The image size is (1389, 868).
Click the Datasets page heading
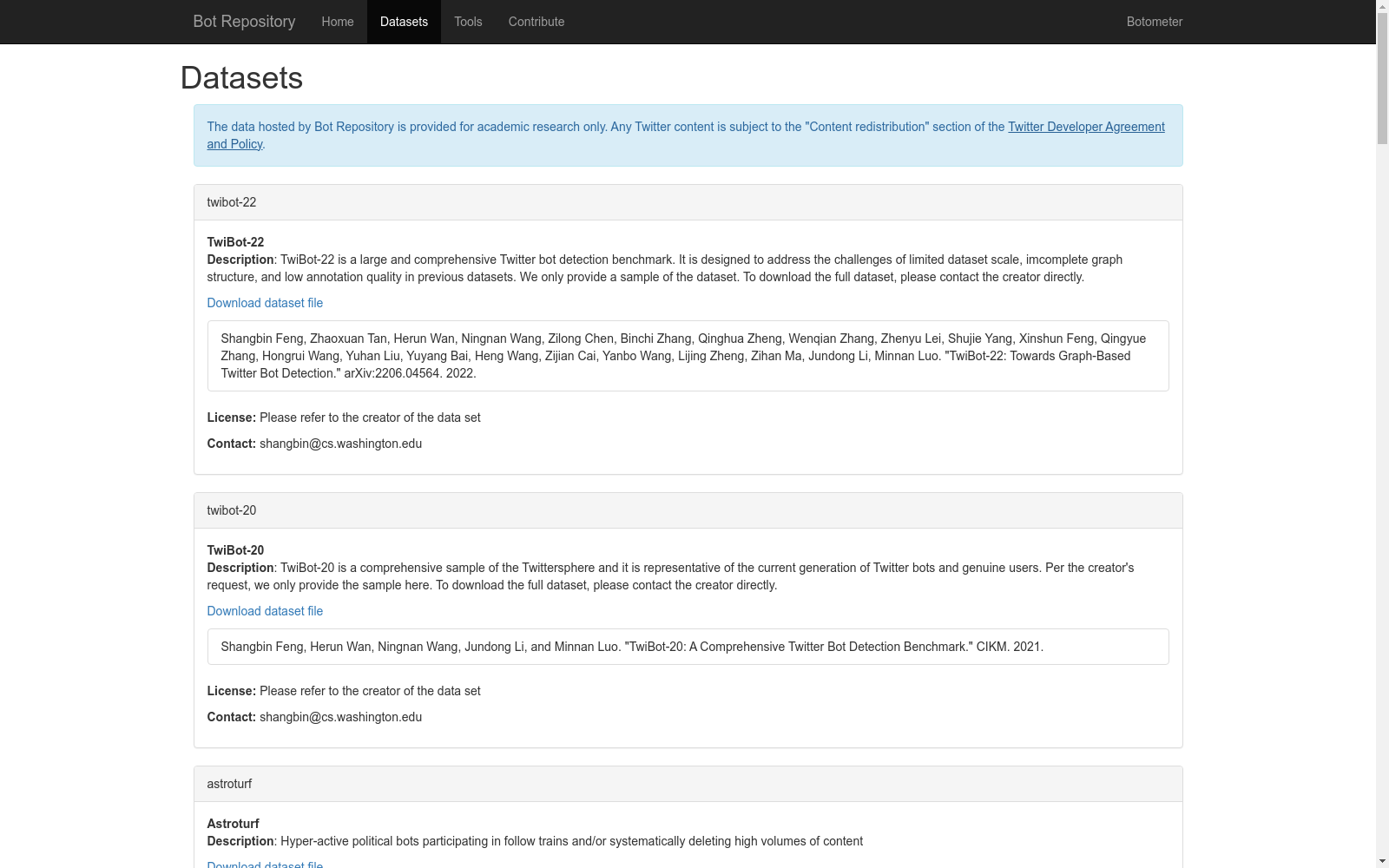click(x=241, y=78)
